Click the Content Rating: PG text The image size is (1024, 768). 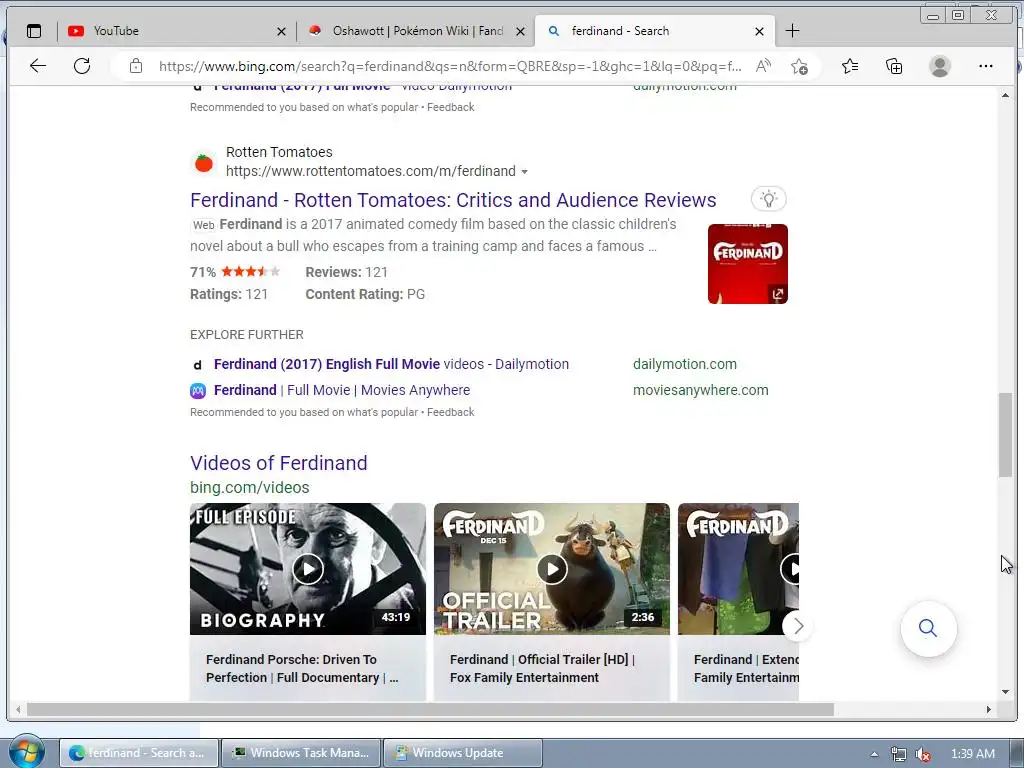[x=365, y=295]
